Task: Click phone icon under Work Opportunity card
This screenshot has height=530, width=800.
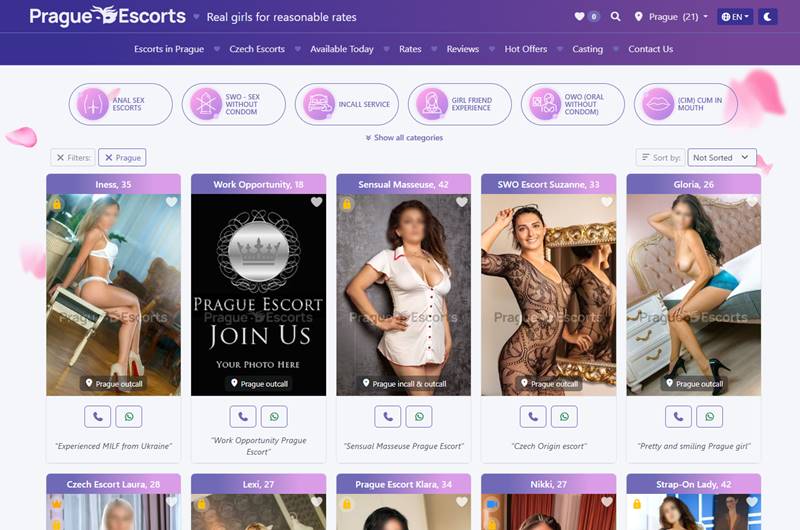Action: click(x=243, y=417)
